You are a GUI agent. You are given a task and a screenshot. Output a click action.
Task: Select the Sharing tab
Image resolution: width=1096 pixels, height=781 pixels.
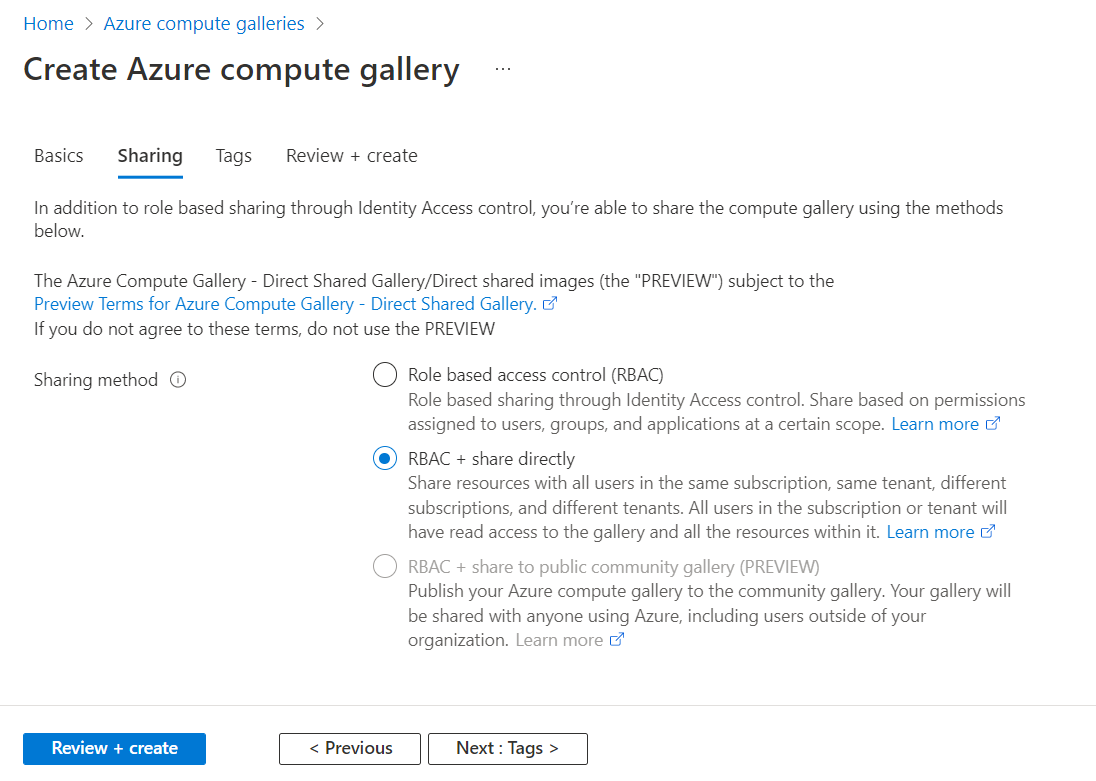[150, 156]
